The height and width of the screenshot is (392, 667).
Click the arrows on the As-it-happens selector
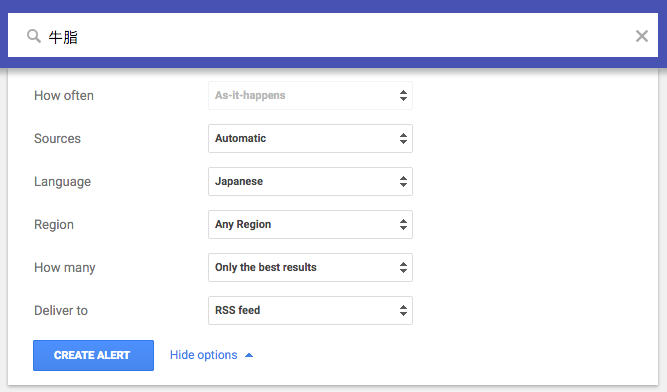click(403, 95)
